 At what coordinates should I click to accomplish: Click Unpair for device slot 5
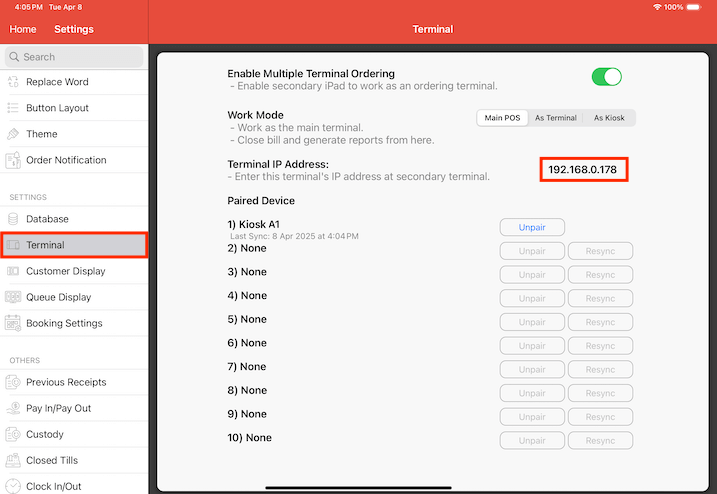pyautogui.click(x=532, y=322)
